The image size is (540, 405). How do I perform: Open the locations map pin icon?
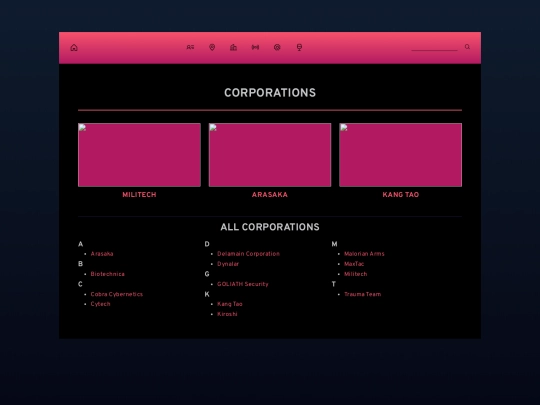click(212, 47)
